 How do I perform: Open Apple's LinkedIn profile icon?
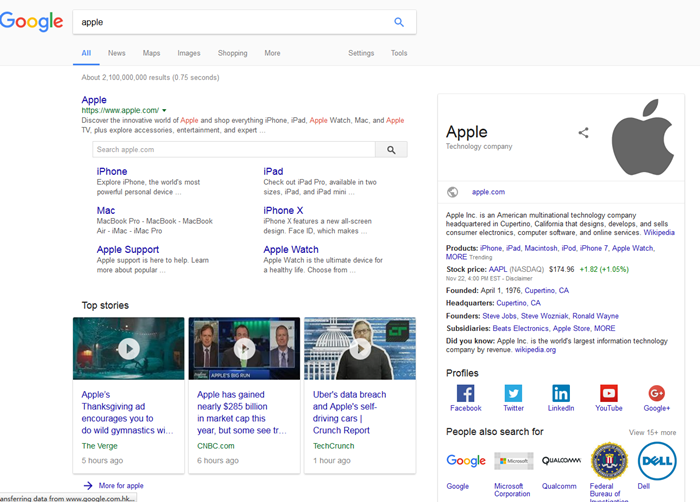[561, 394]
